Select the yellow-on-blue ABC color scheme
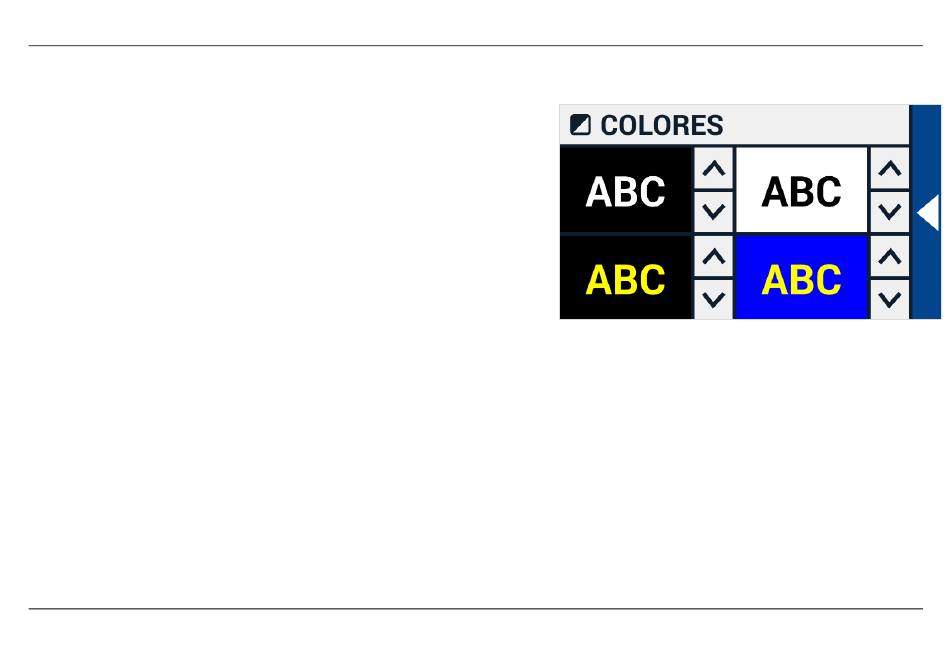 [802, 278]
